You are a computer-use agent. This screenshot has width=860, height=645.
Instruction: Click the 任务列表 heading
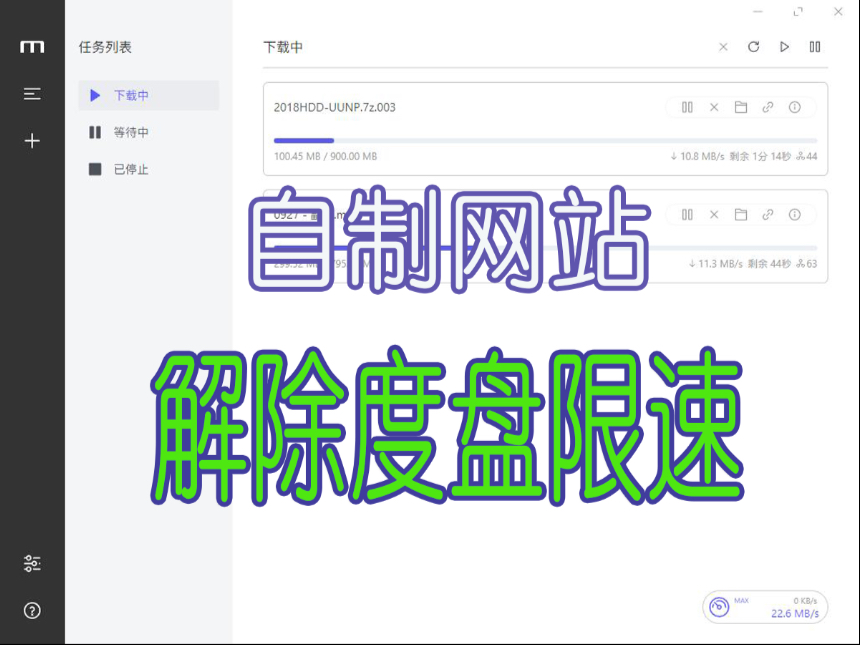[105, 47]
